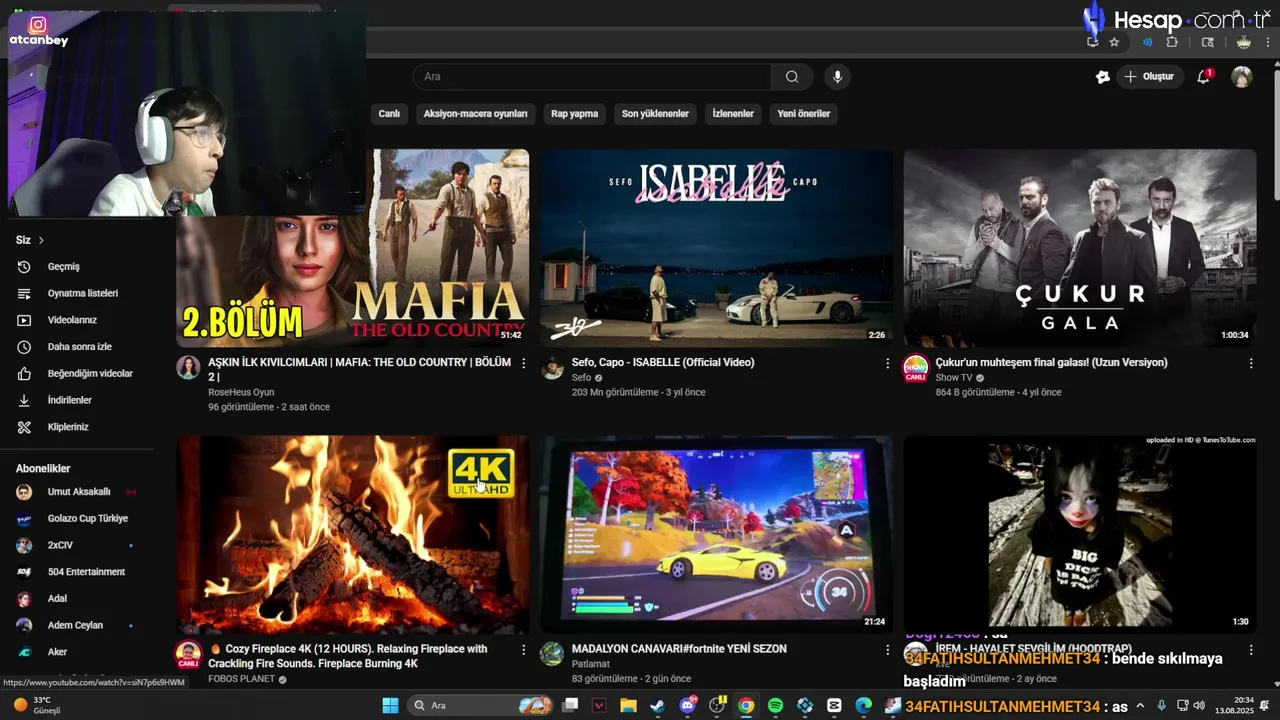1280x720 pixels.
Task: Open the RoseHeus Oyun channel avatar
Action: [x=188, y=367]
